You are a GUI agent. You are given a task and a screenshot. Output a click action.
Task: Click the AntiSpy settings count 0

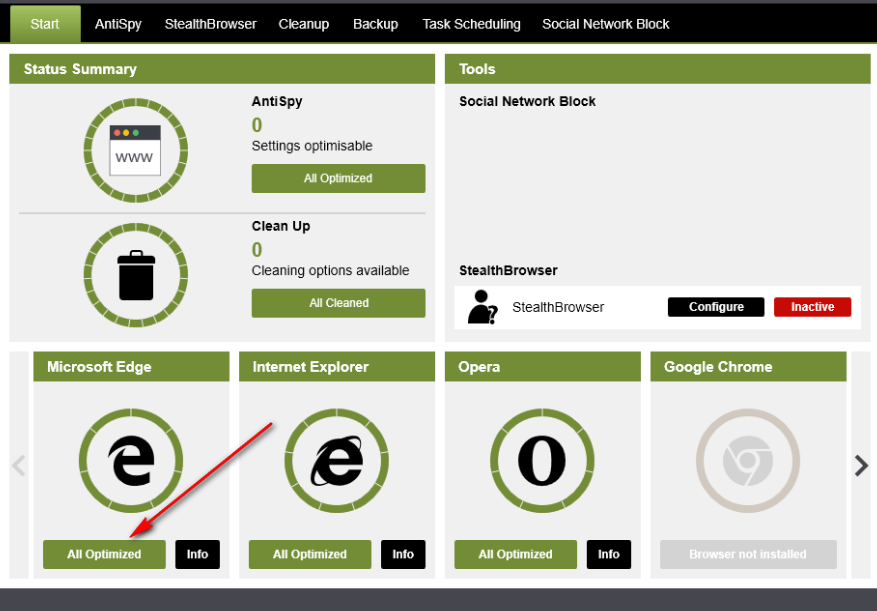(x=257, y=125)
